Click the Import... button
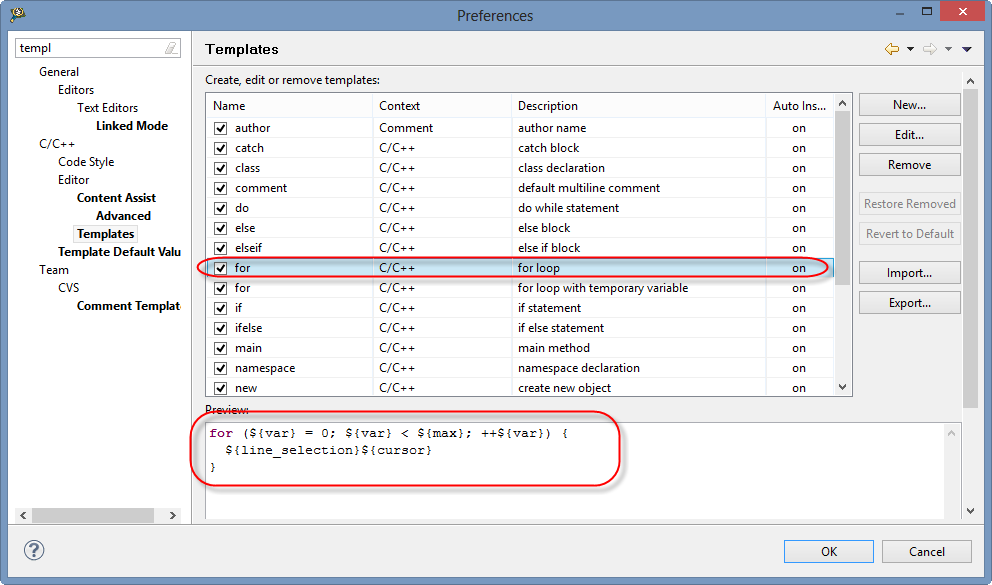 coord(909,273)
